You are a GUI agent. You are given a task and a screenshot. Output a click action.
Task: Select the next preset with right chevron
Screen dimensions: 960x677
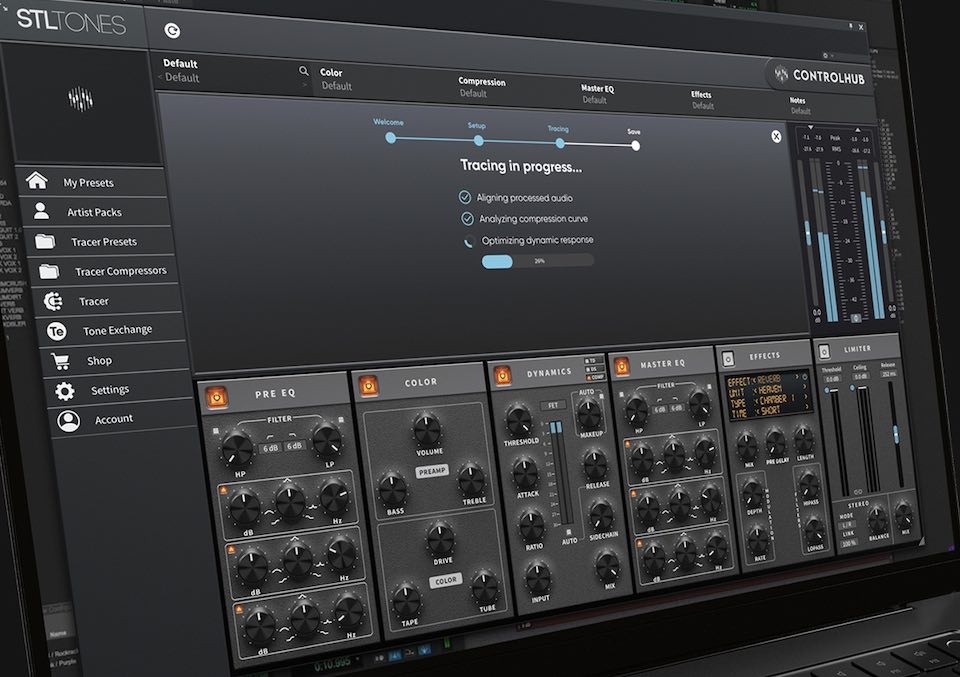point(304,84)
